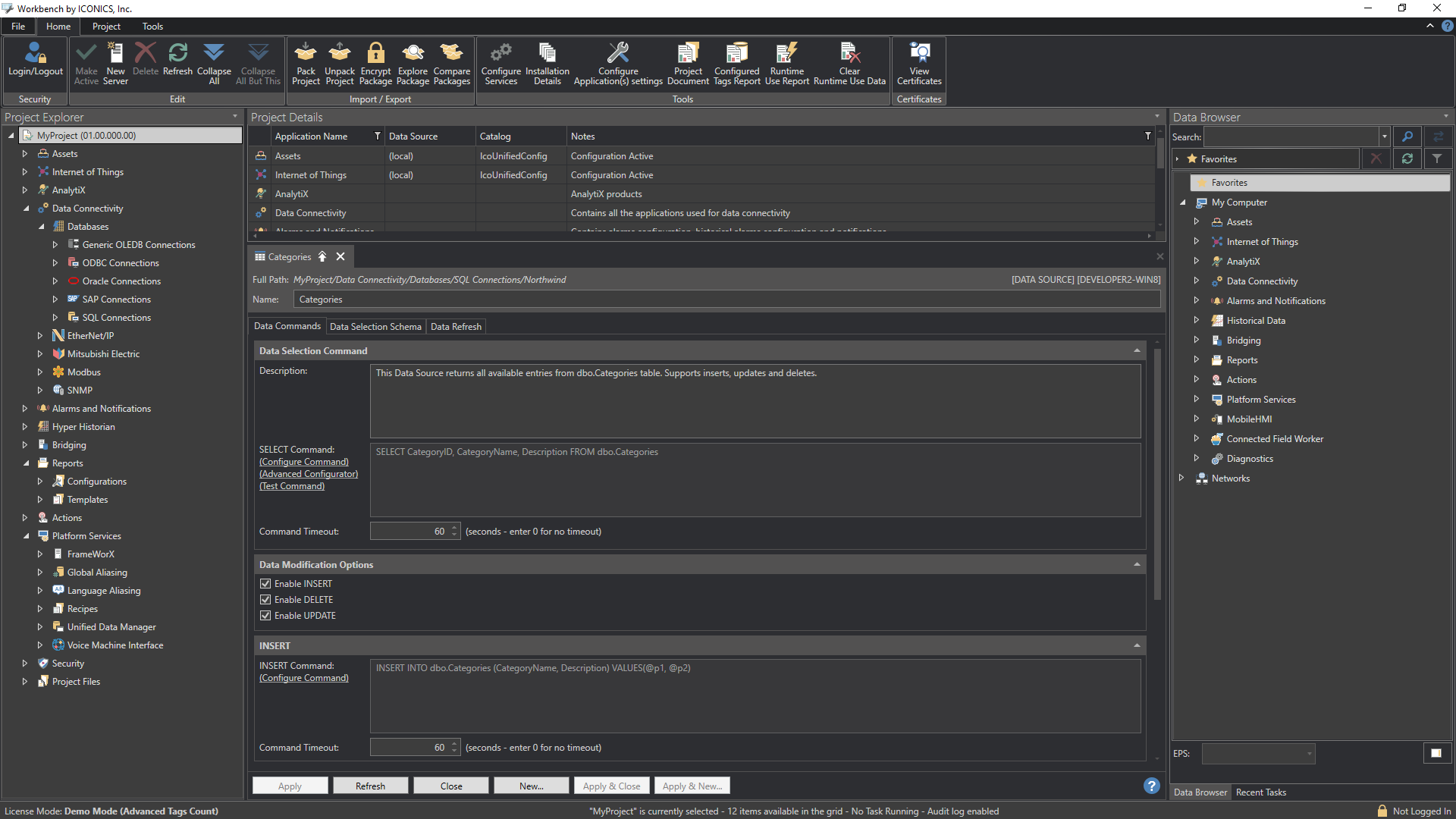Open the Tools menu
The height and width of the screenshot is (819, 1456).
pyautogui.click(x=152, y=26)
